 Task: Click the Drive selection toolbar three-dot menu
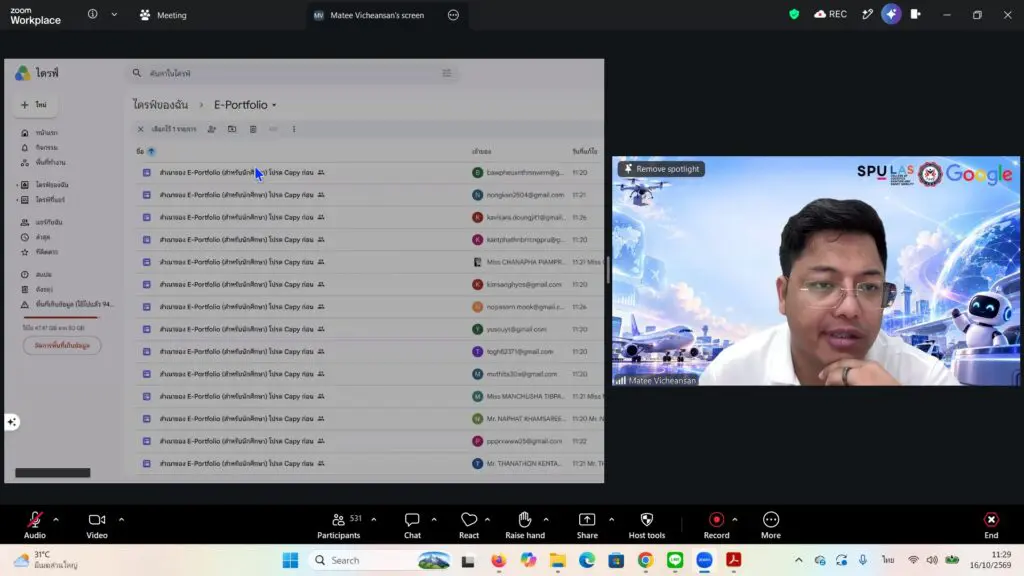[x=294, y=129]
